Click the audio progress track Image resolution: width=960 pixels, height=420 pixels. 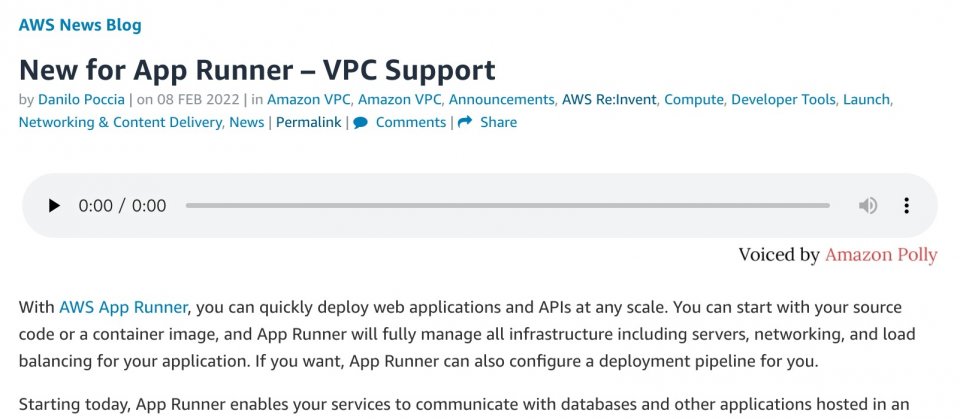pyautogui.click(x=508, y=206)
